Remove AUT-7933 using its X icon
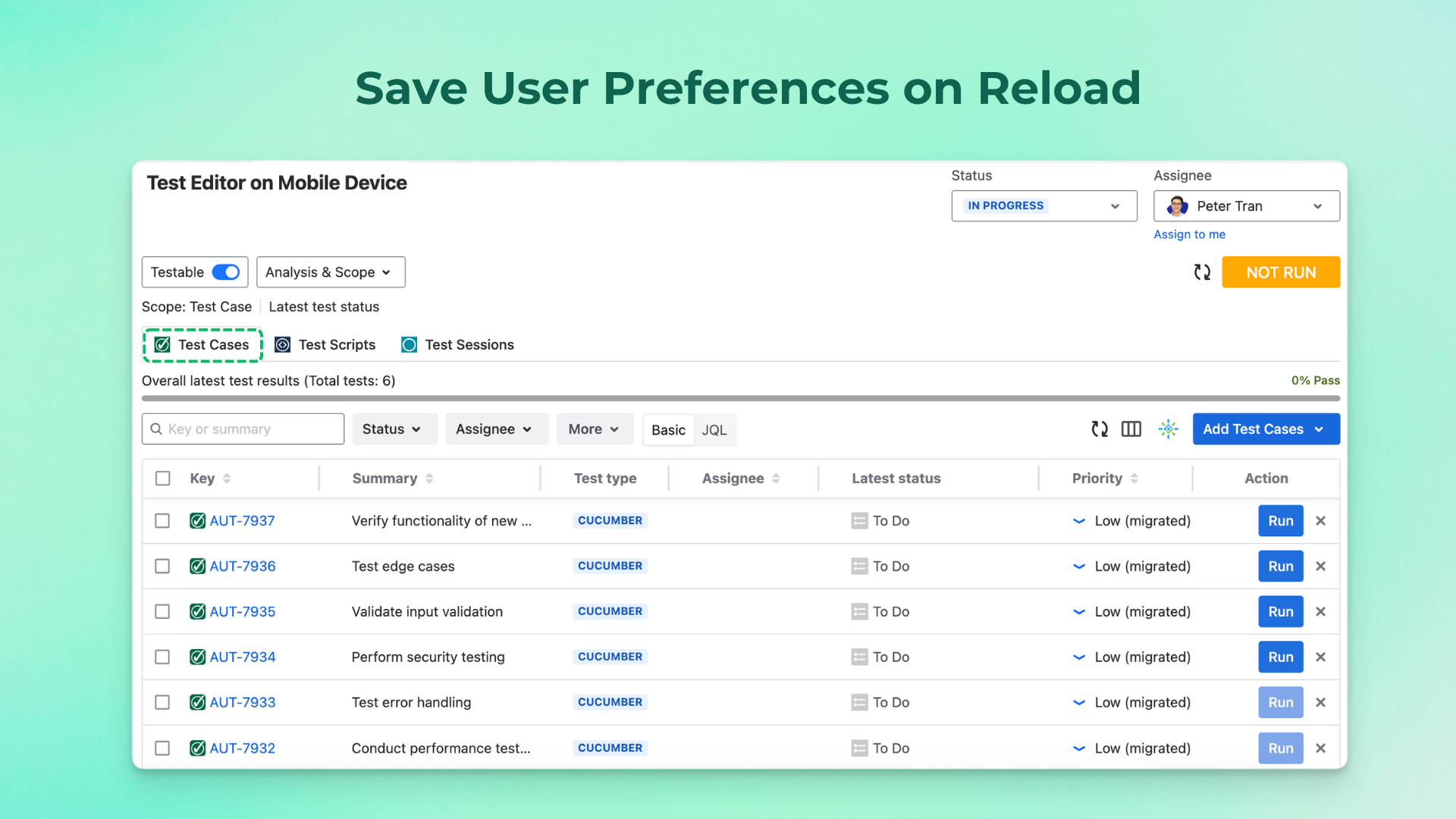Image resolution: width=1456 pixels, height=819 pixels. (1320, 702)
